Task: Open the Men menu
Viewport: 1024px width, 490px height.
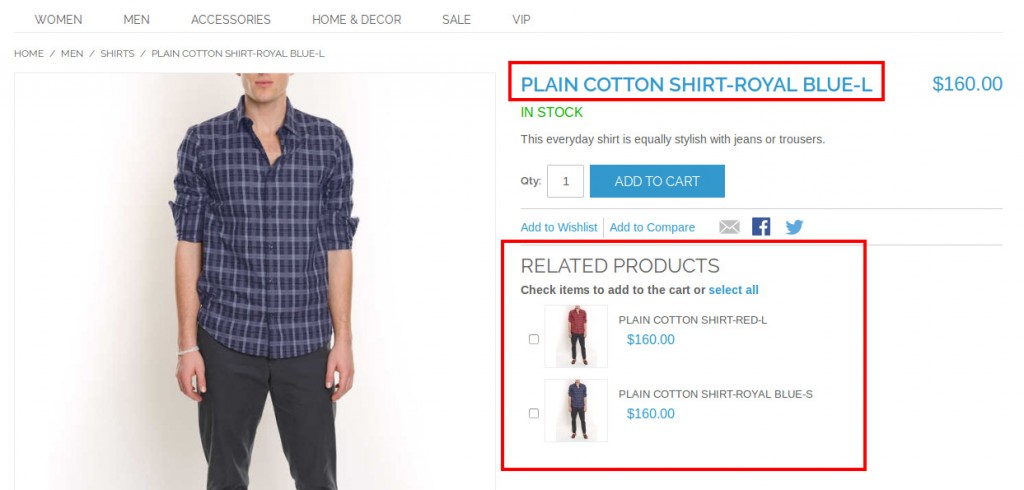Action: [136, 19]
